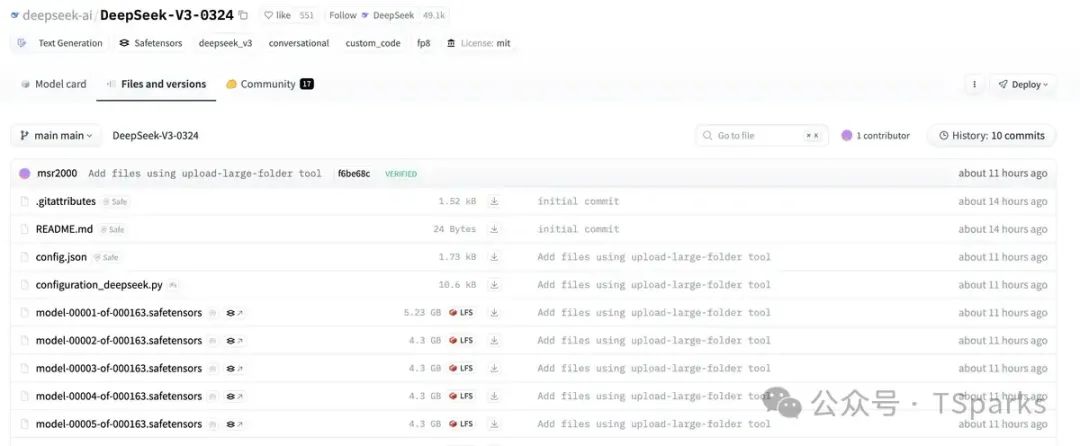Open the msr2000 user profile

56,173
